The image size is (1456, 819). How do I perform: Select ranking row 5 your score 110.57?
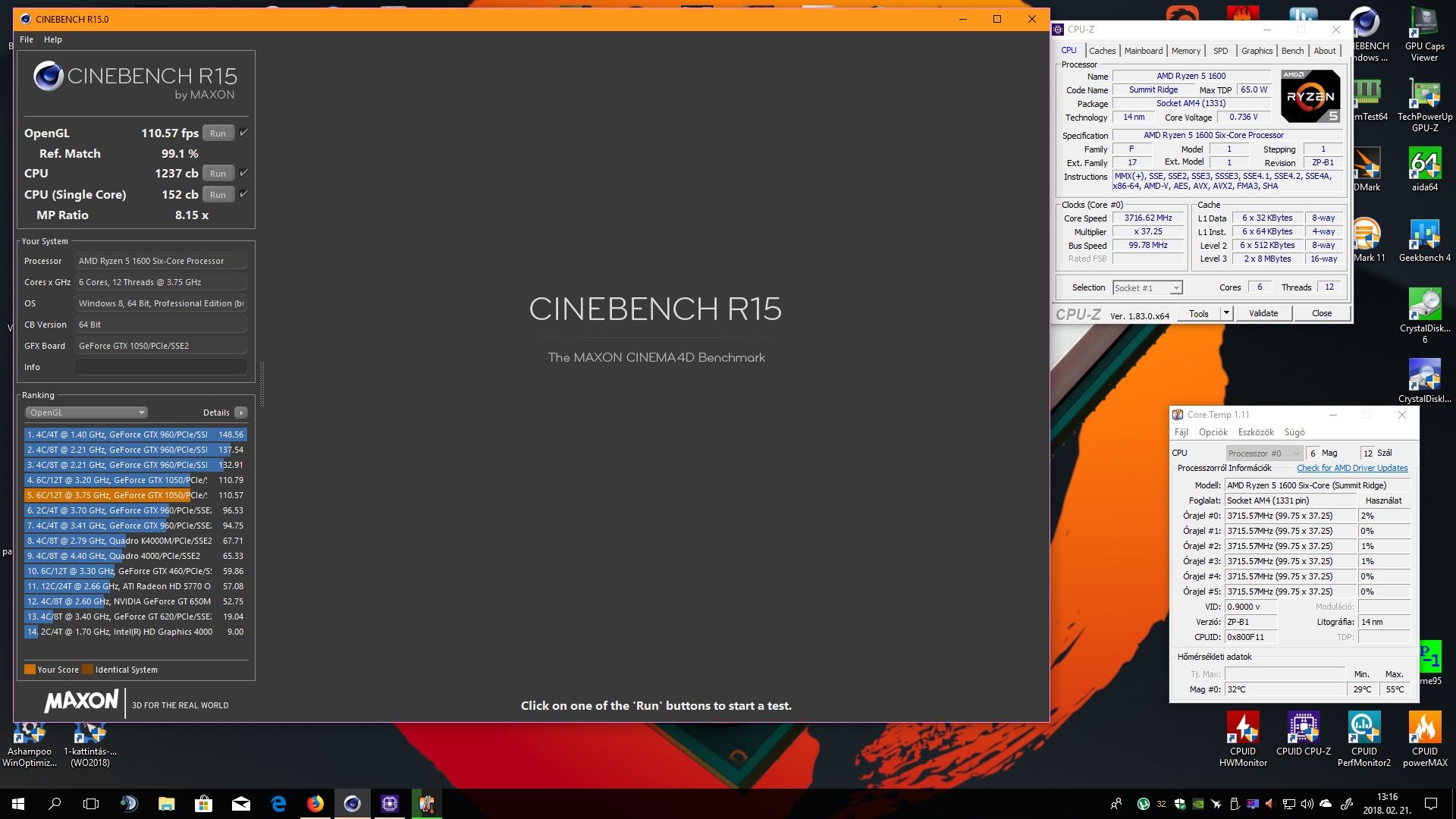tap(135, 495)
